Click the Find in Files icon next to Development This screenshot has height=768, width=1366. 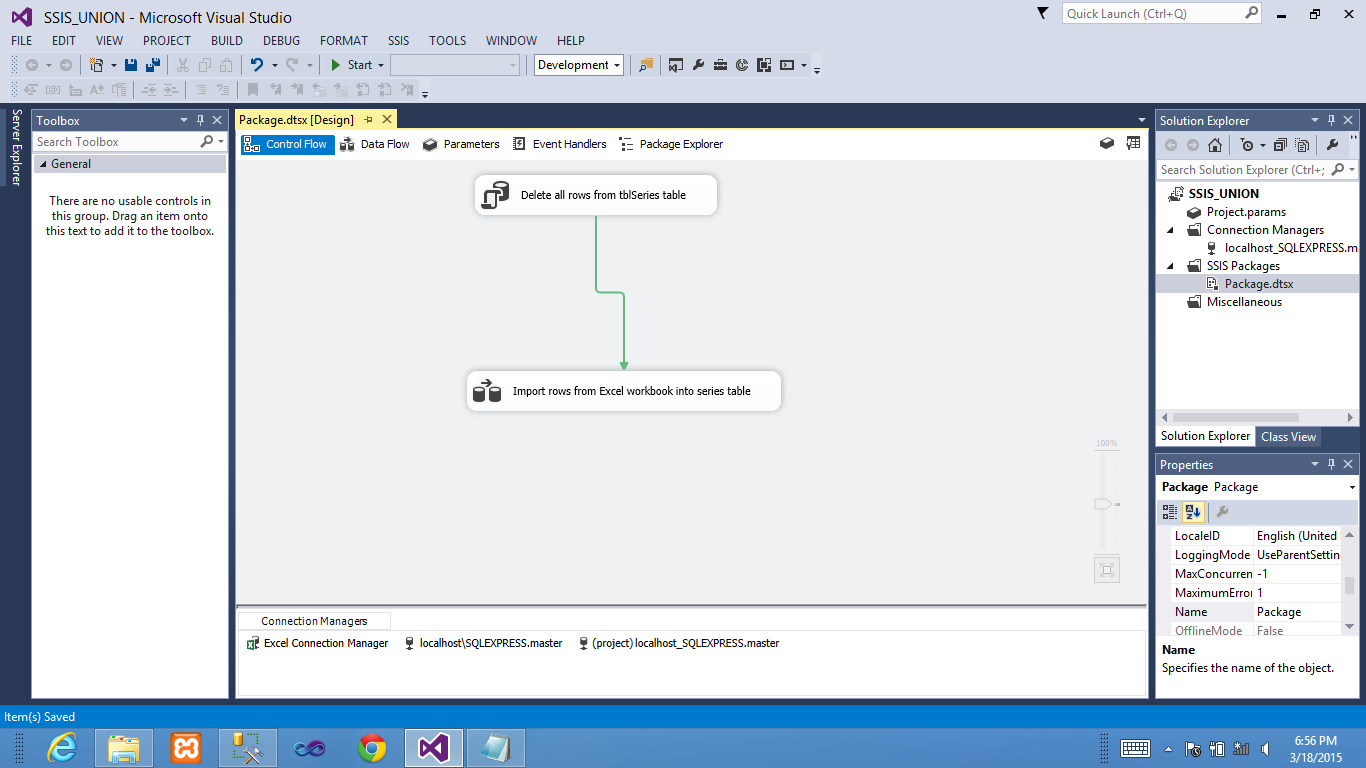click(646, 65)
